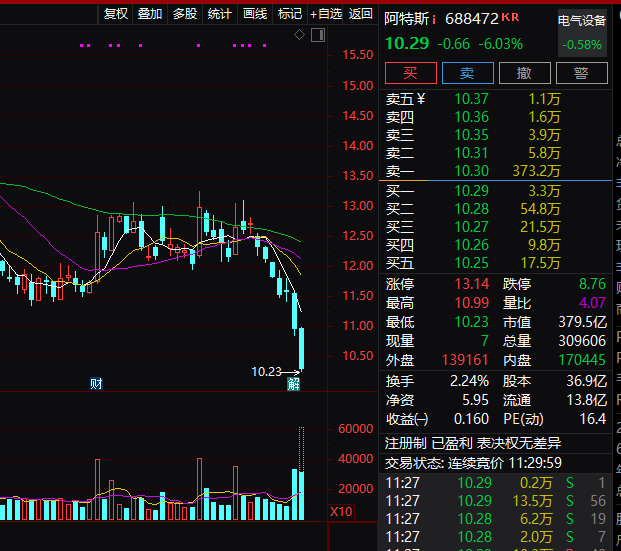Click 外盘 value 139161

[465, 360]
